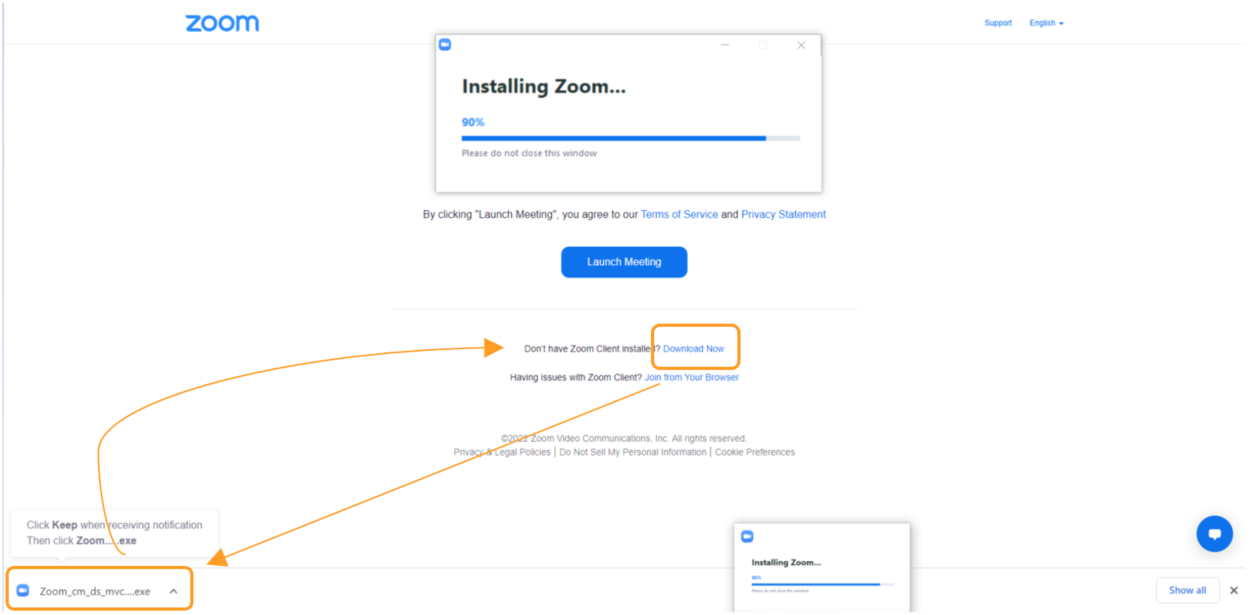Screen dimensions: 1252x615
Task: Open the Support page link
Action: pyautogui.click(x=997, y=23)
